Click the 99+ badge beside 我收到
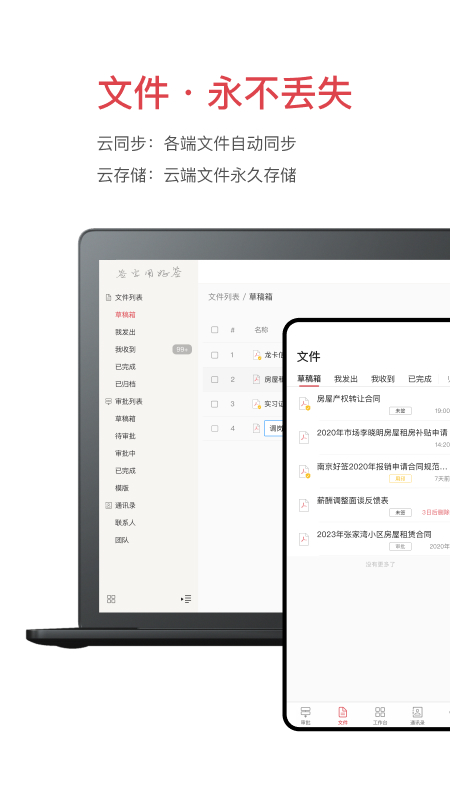Image resolution: width=450 pixels, height=800 pixels. point(182,349)
